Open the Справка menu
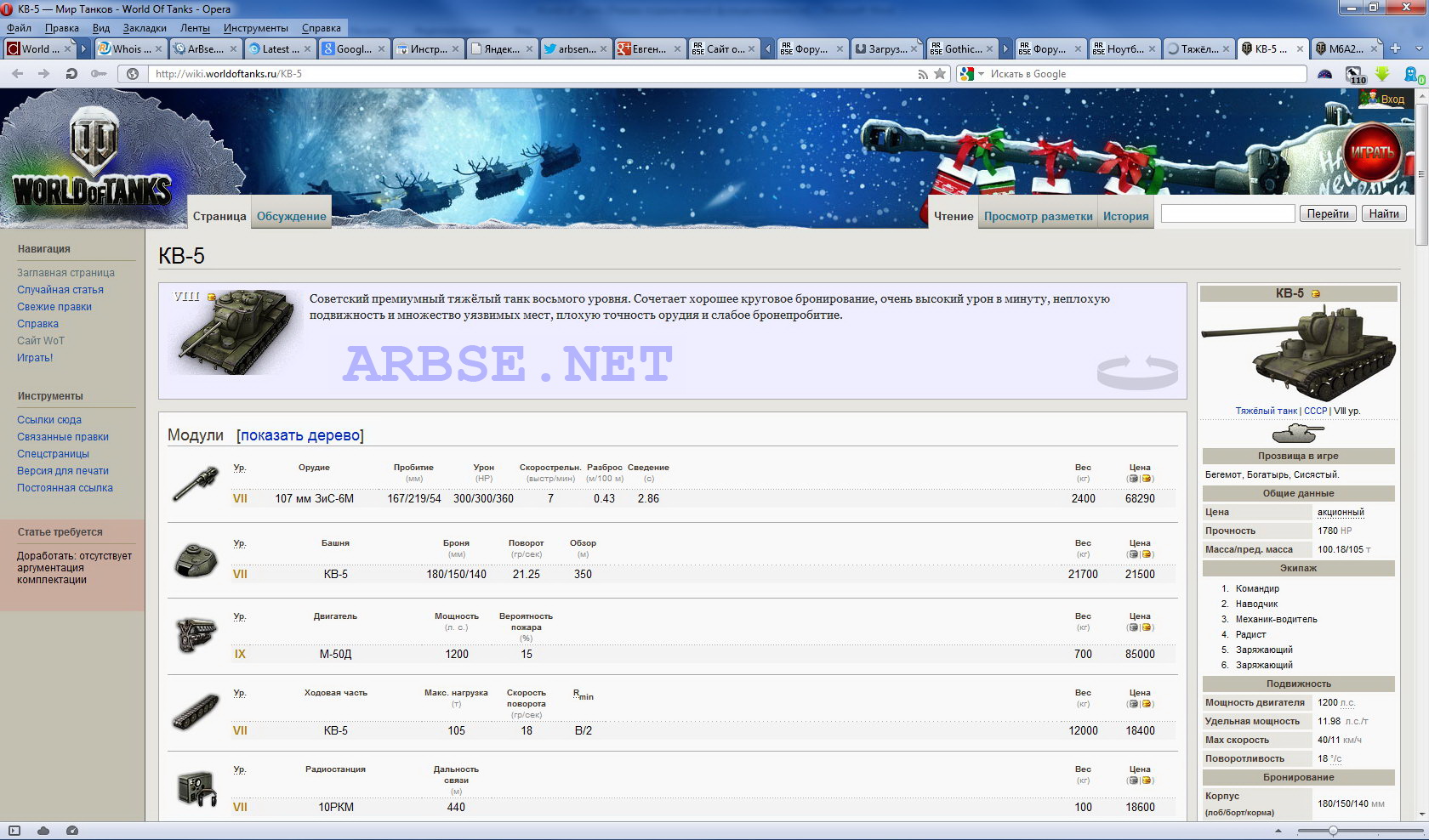 coord(322,28)
